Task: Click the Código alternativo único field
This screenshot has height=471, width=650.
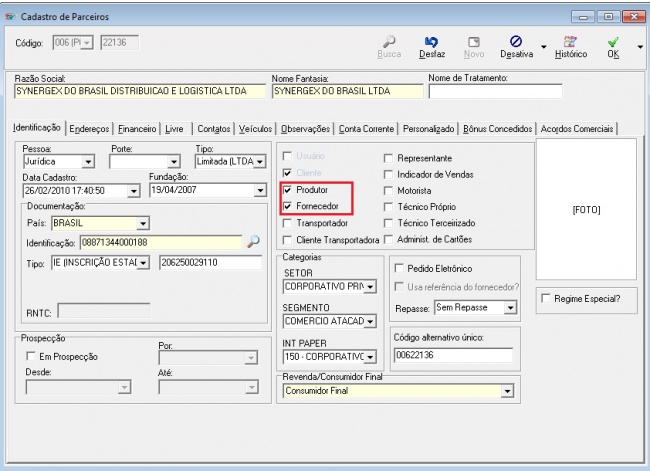Action: [451, 355]
